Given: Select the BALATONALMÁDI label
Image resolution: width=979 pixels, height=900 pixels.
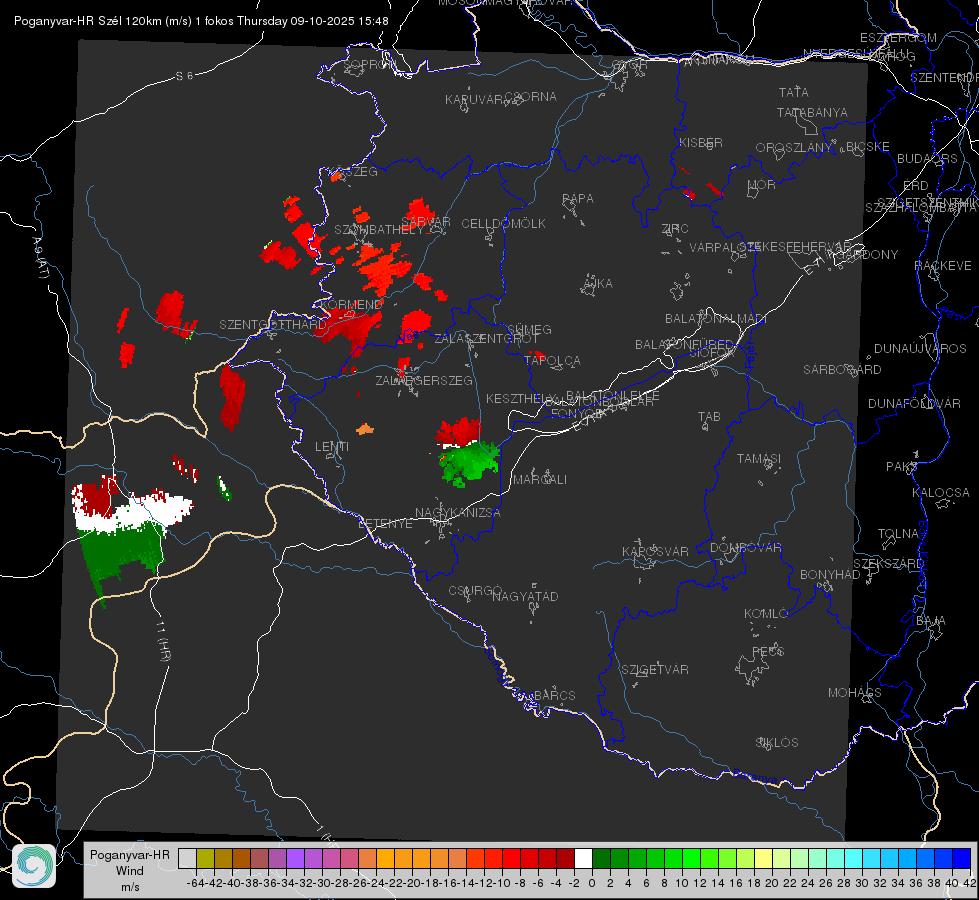Looking at the screenshot, I should (716, 319).
